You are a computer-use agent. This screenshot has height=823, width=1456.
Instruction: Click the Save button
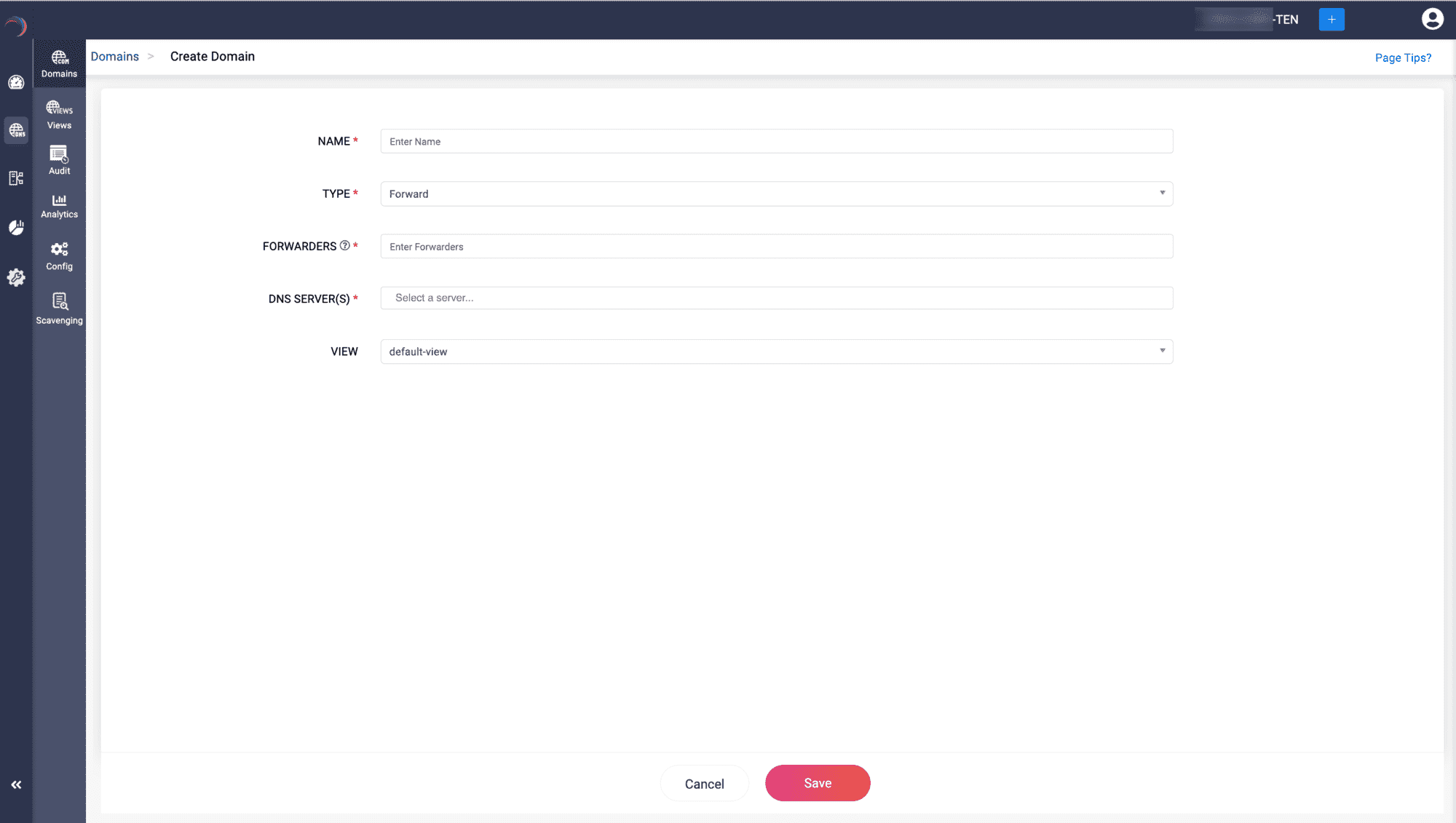click(817, 783)
